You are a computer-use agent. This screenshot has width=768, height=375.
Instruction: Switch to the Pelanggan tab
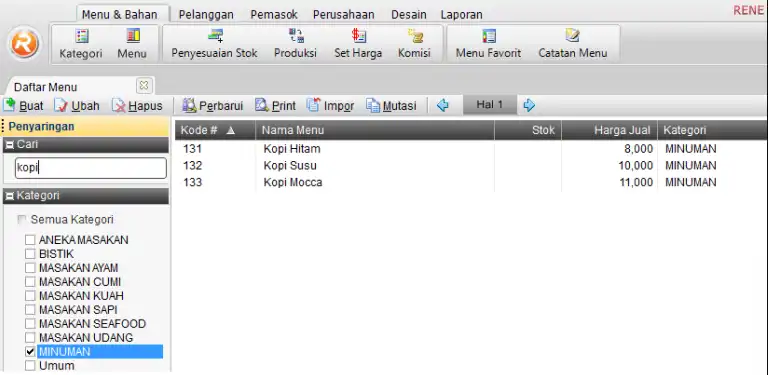(x=206, y=15)
